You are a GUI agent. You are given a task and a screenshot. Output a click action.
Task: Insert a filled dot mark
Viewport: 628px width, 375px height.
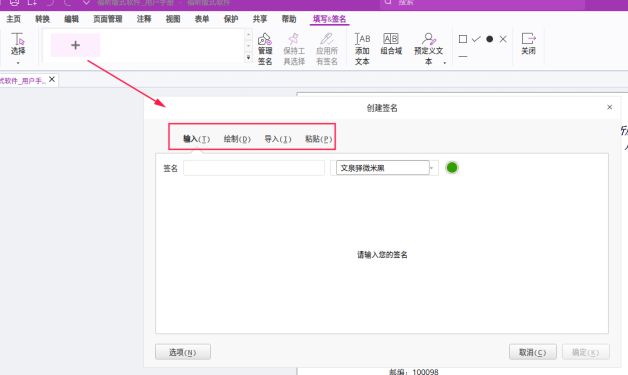[489, 39]
